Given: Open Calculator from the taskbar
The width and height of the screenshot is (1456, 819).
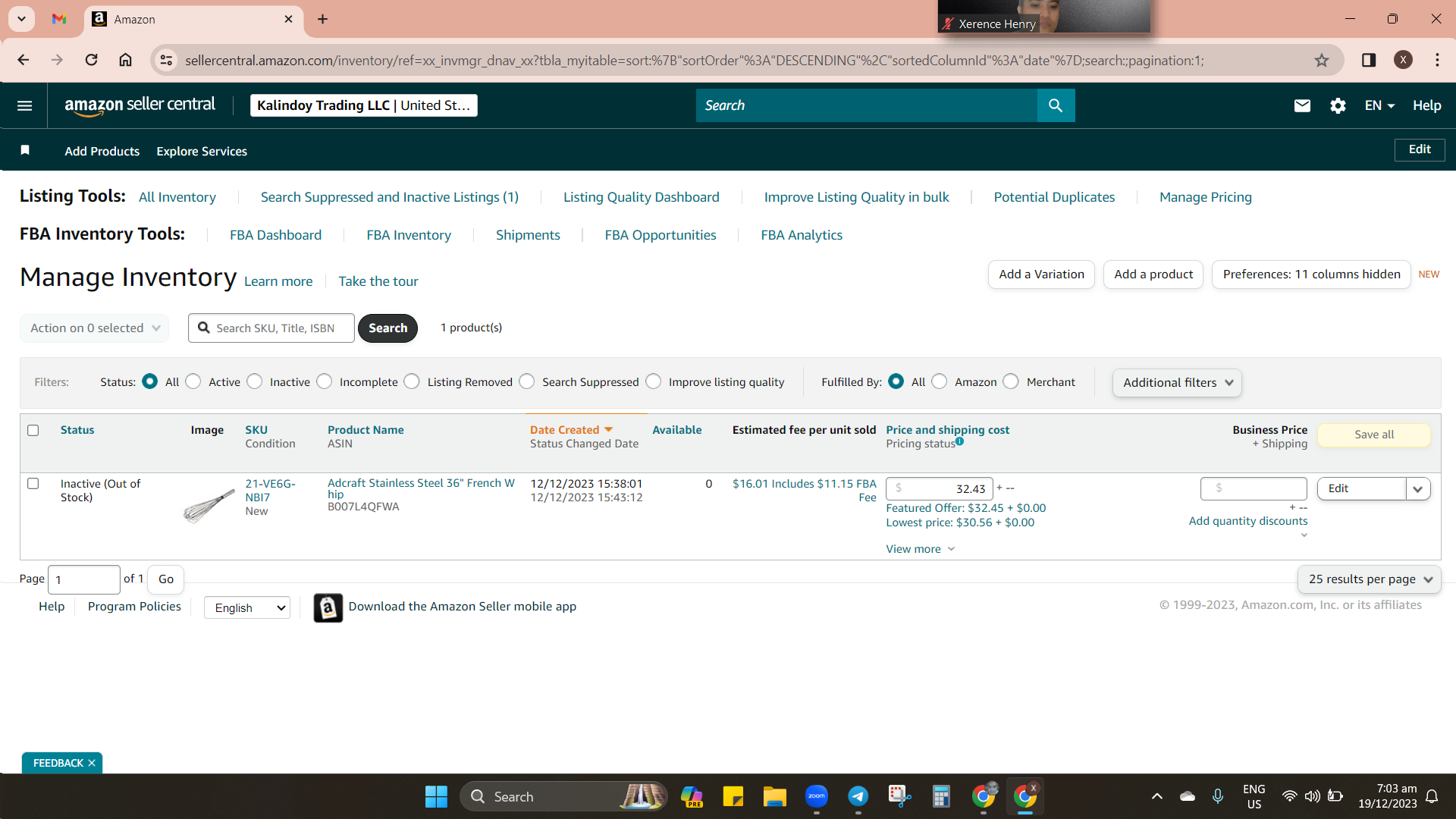Looking at the screenshot, I should (x=941, y=796).
